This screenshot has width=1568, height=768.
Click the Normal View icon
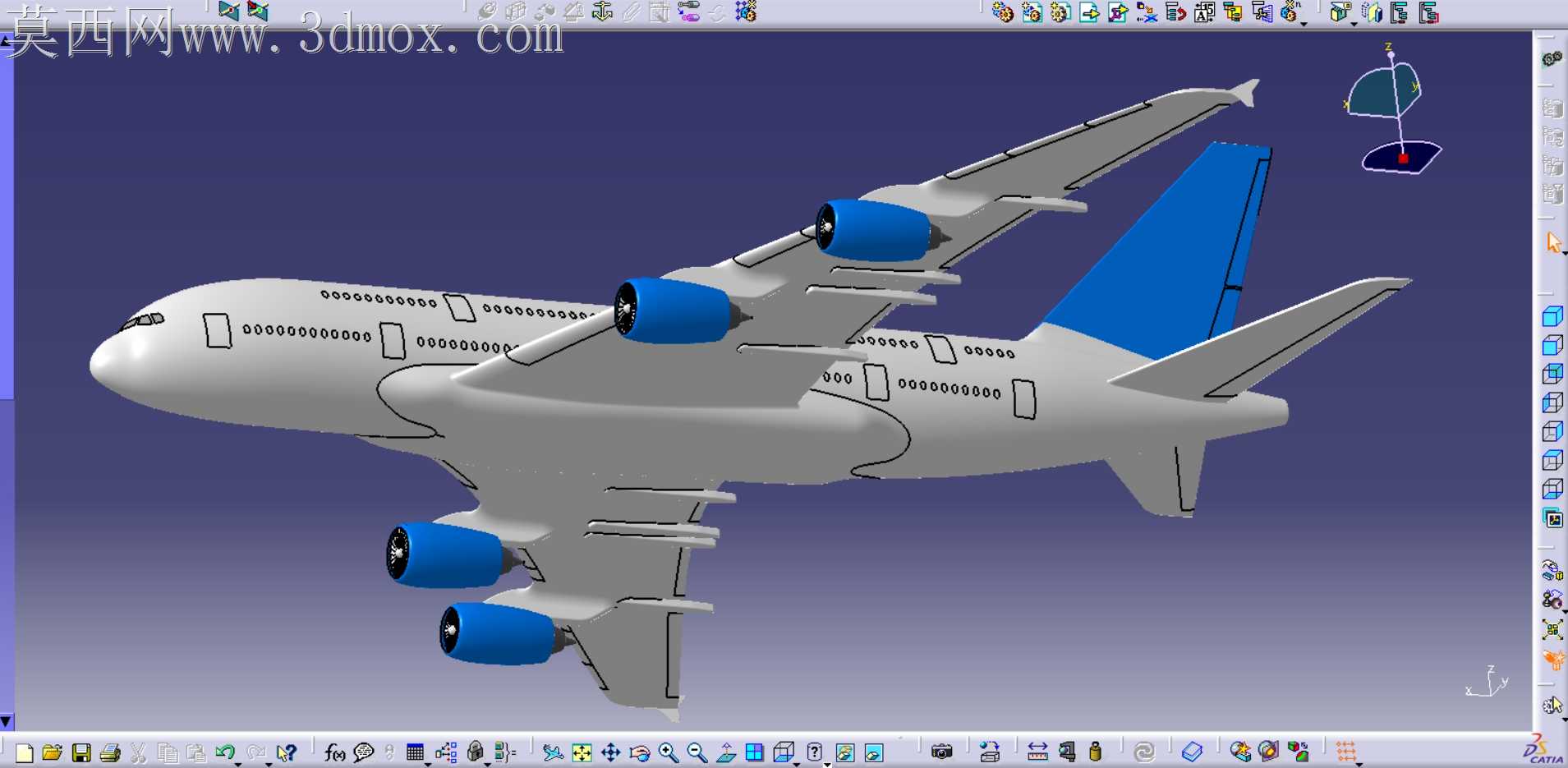click(x=726, y=752)
